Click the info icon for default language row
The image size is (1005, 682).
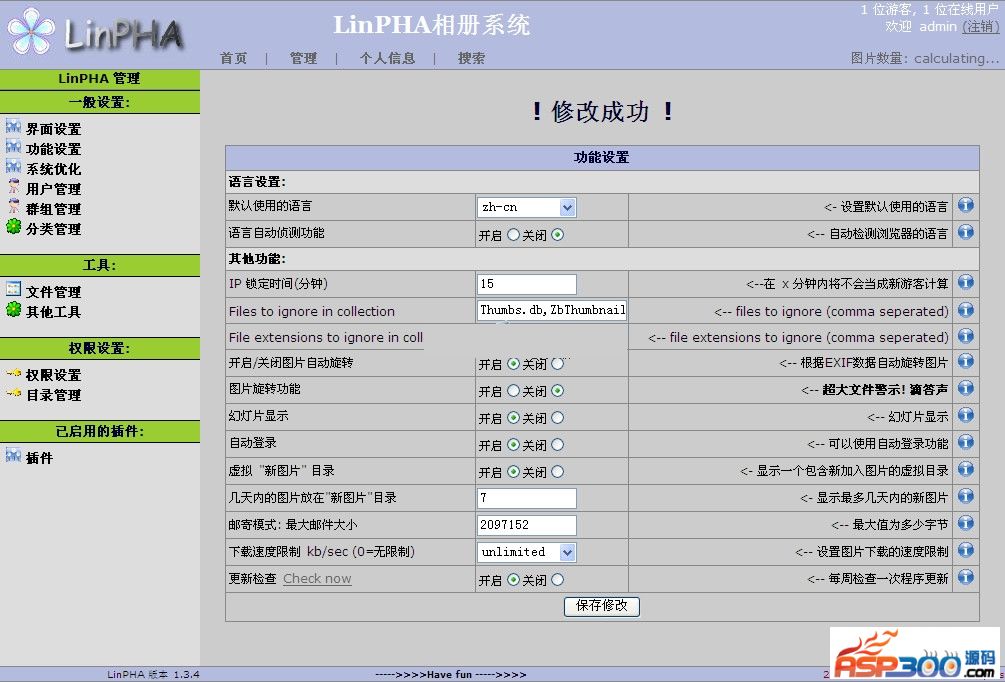[x=966, y=206]
